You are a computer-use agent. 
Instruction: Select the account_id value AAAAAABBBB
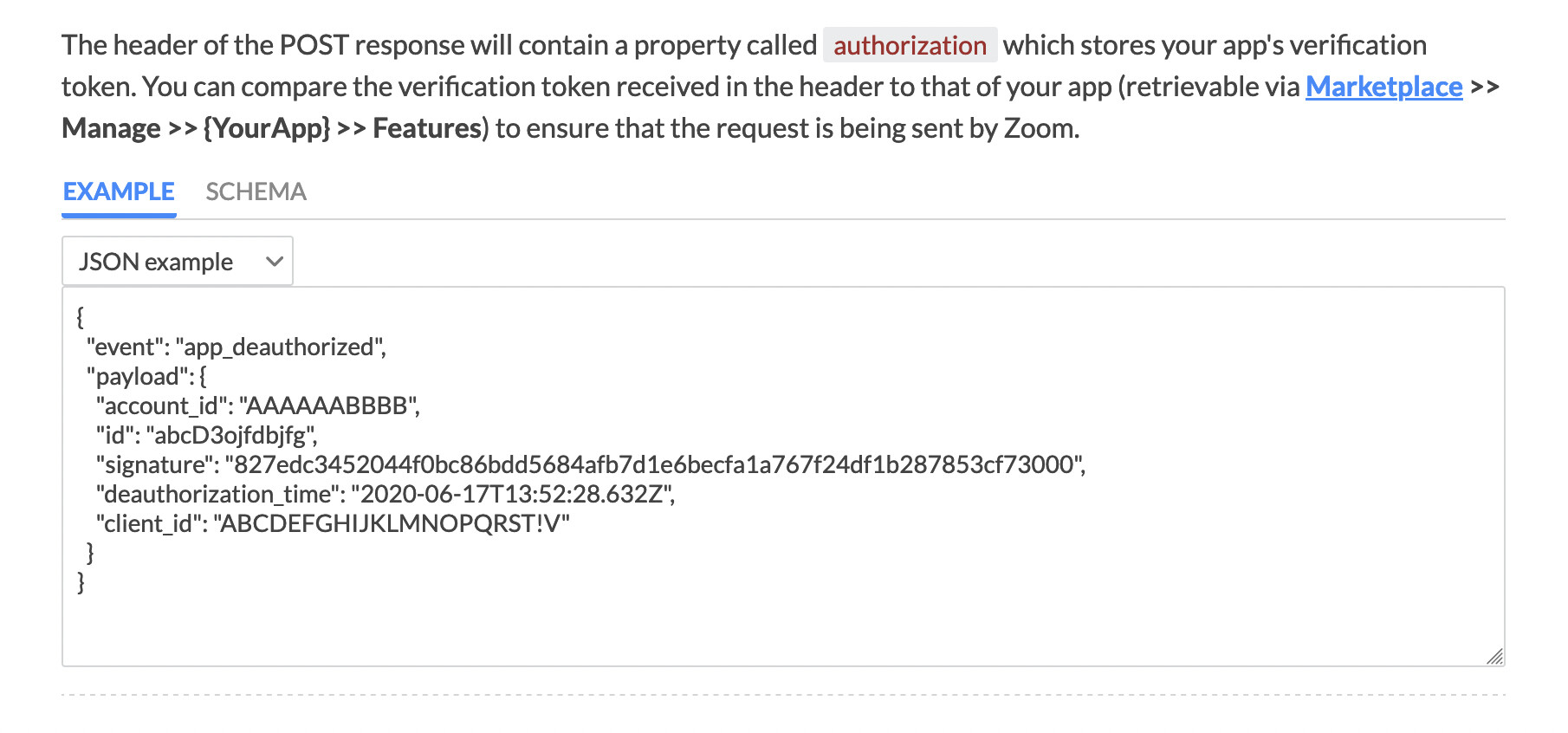330,405
